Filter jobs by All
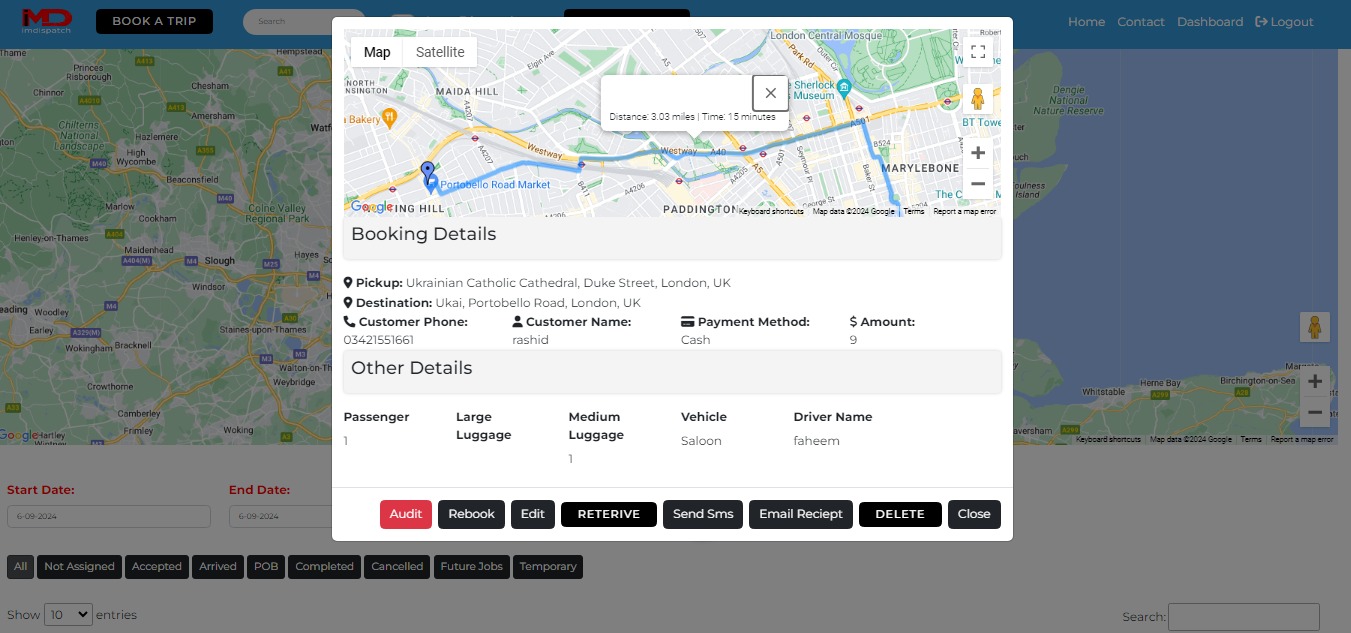Image resolution: width=1351 pixels, height=633 pixels. [20, 566]
